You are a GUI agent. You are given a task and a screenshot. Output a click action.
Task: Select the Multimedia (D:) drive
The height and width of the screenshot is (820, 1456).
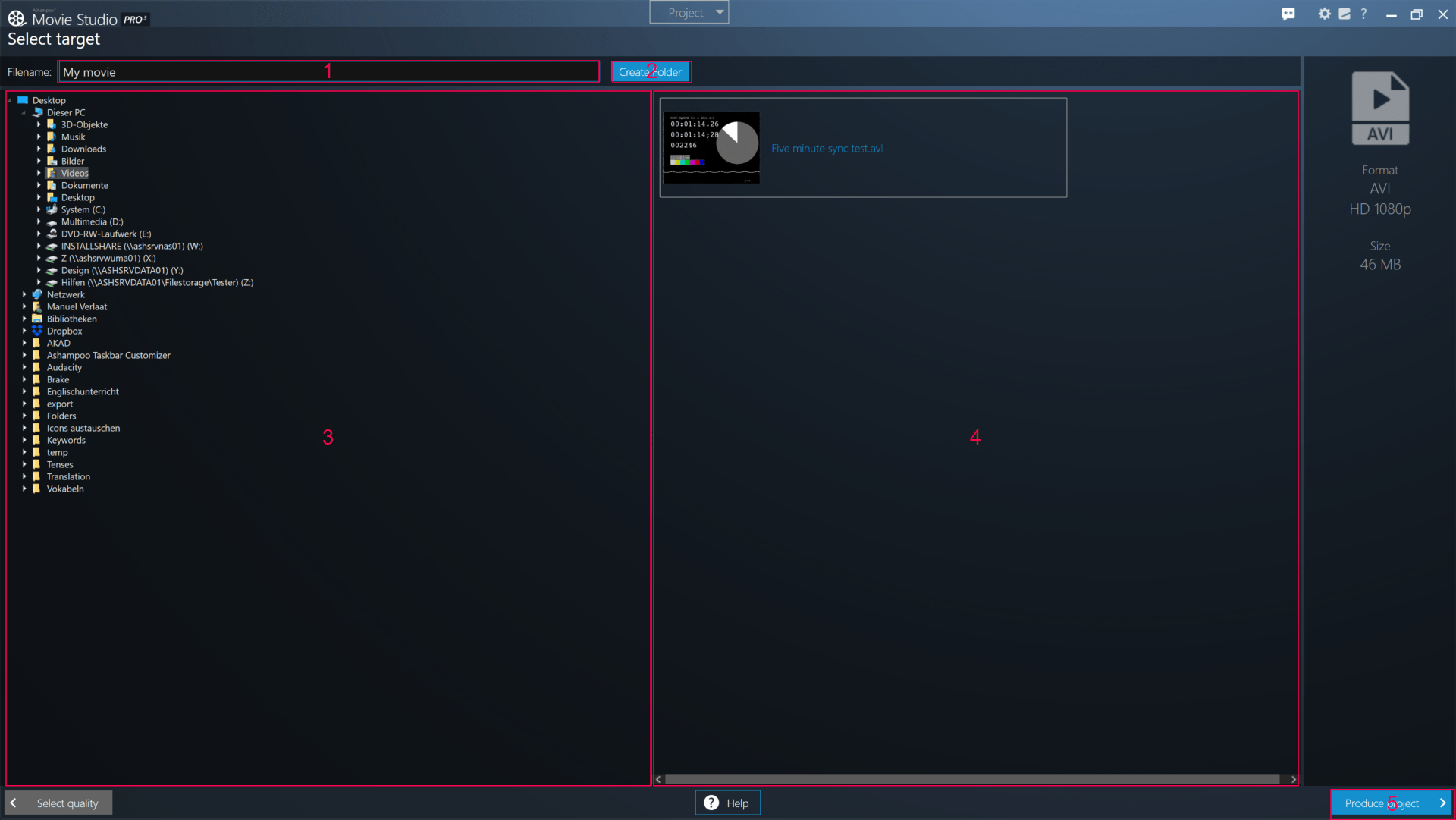click(x=92, y=221)
